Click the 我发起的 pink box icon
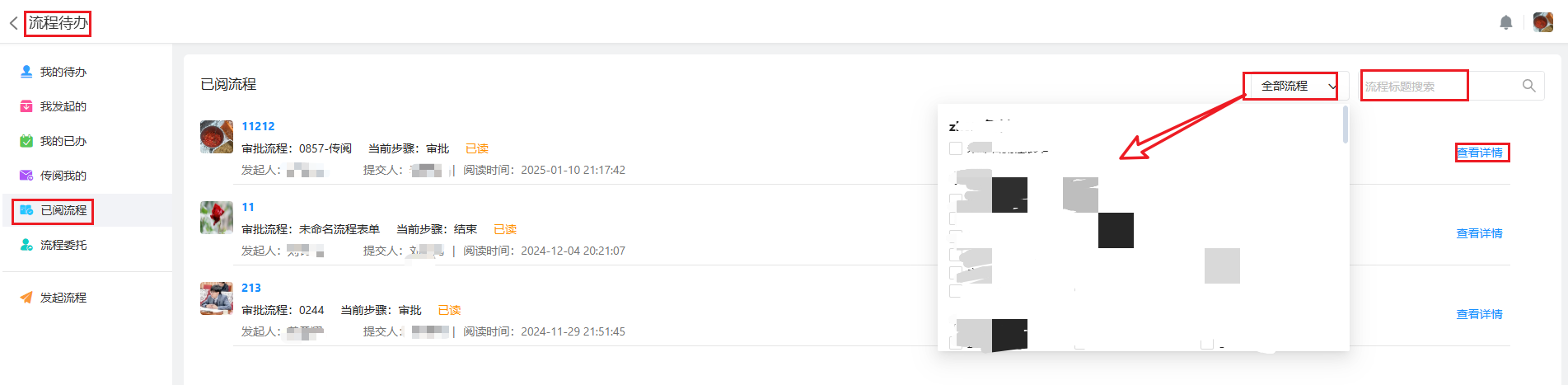This screenshot has width=1568, height=385. (26, 106)
